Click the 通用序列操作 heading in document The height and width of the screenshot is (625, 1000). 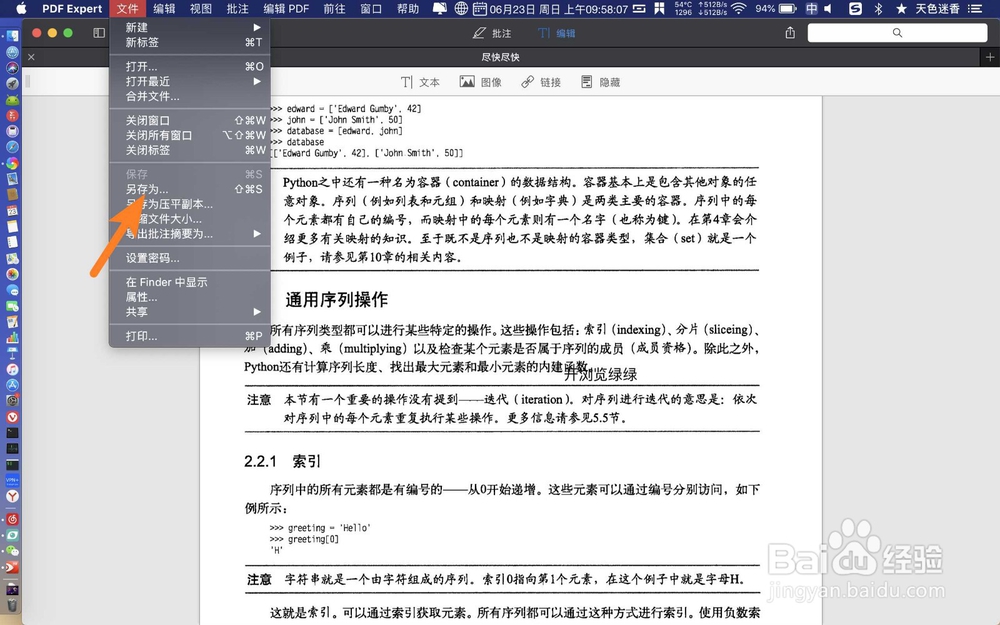pyautogui.click(x=337, y=300)
